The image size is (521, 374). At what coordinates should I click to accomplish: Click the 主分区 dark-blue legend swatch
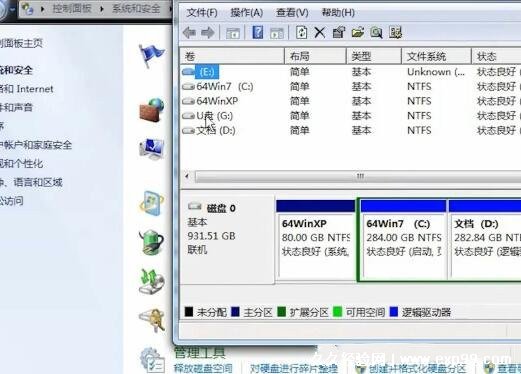point(235,312)
